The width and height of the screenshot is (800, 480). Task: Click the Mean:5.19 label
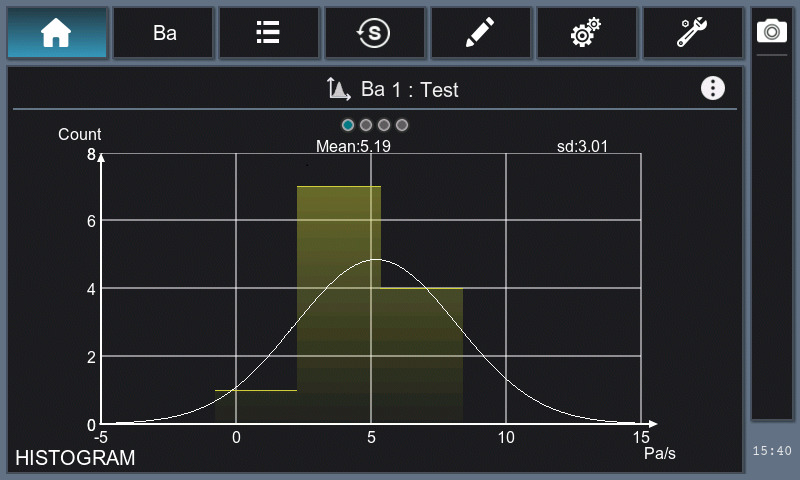coord(353,146)
